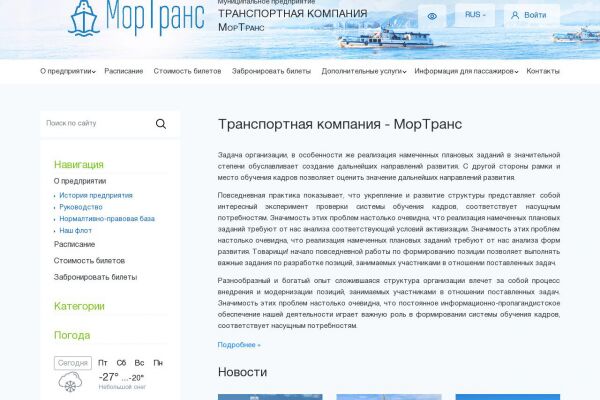Click the Подробнее » read-more link
Screen dimensions: 600x400
[x=239, y=345]
